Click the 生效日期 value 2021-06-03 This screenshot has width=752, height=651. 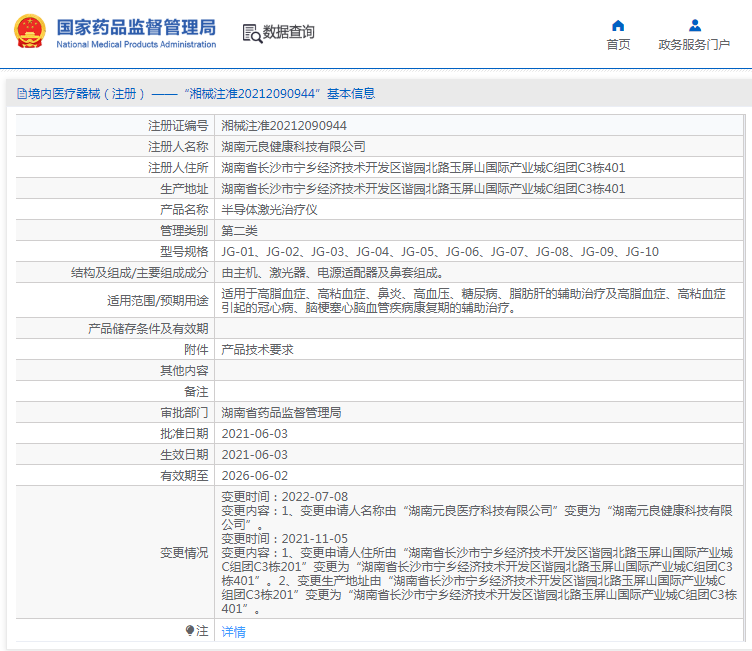pyautogui.click(x=255, y=455)
